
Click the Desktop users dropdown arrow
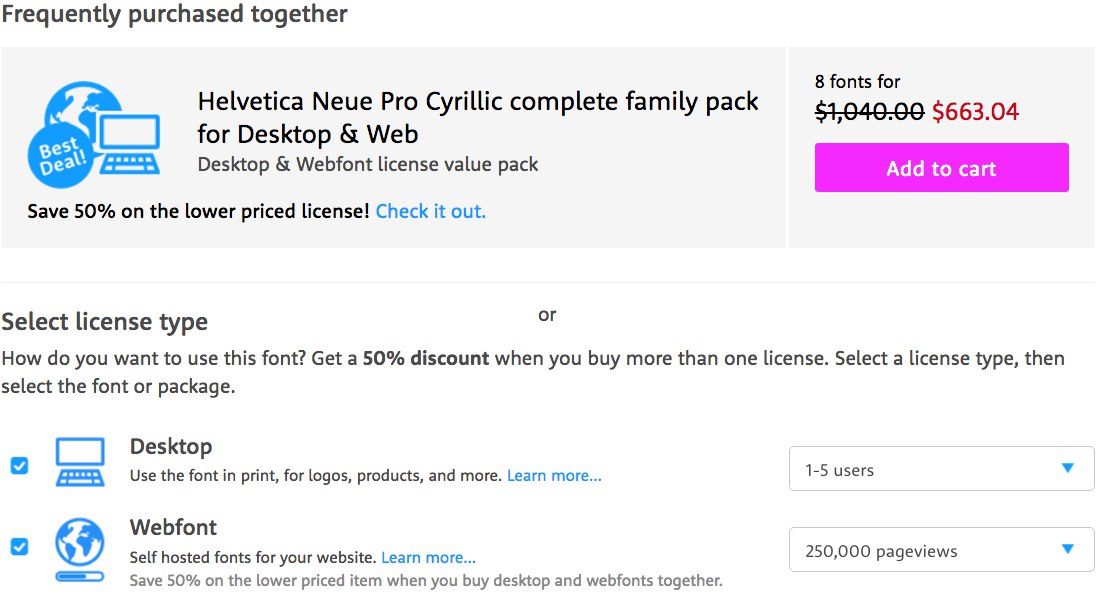[1067, 468]
